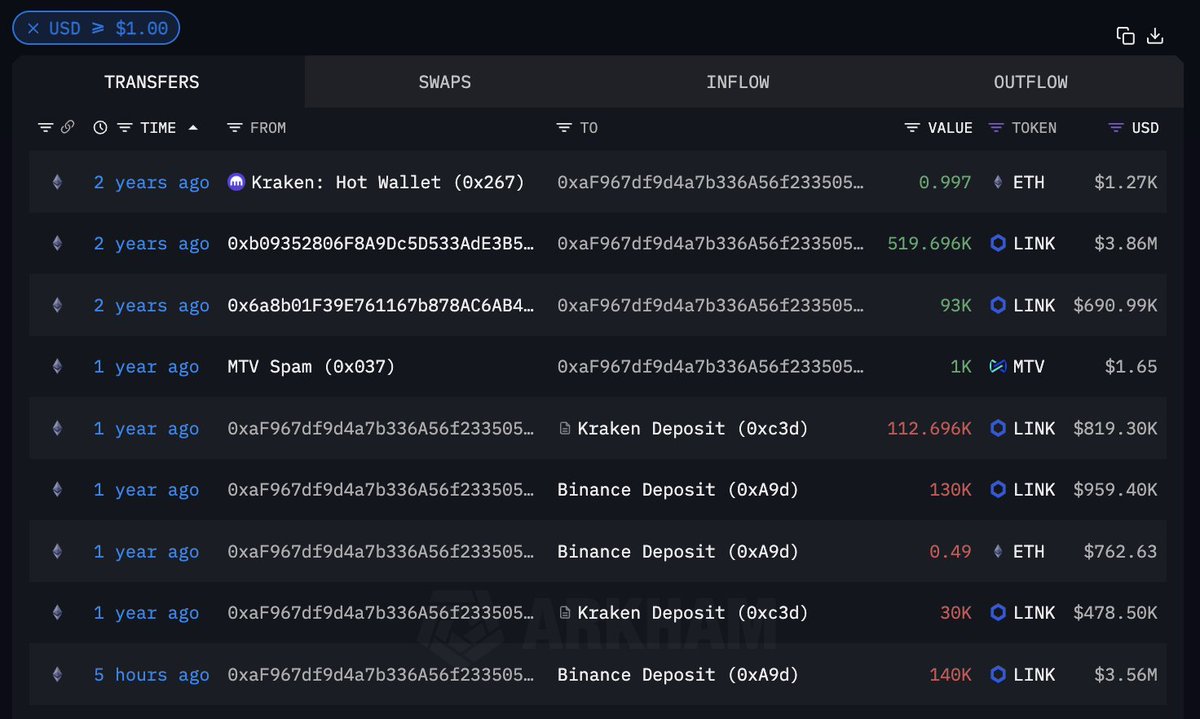Open the chain filter icon in header

(x=45, y=128)
